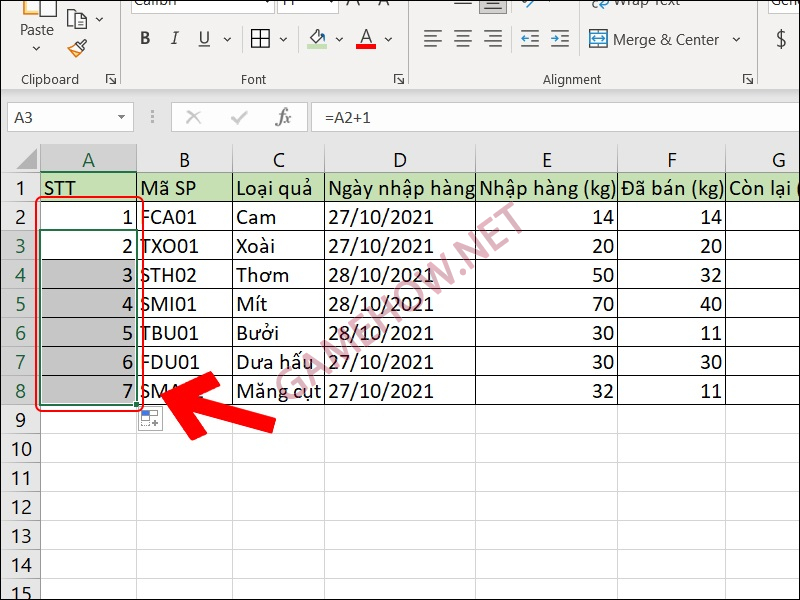Open the Font group dialog launcher
Screen dimensions: 800x600
point(399,78)
